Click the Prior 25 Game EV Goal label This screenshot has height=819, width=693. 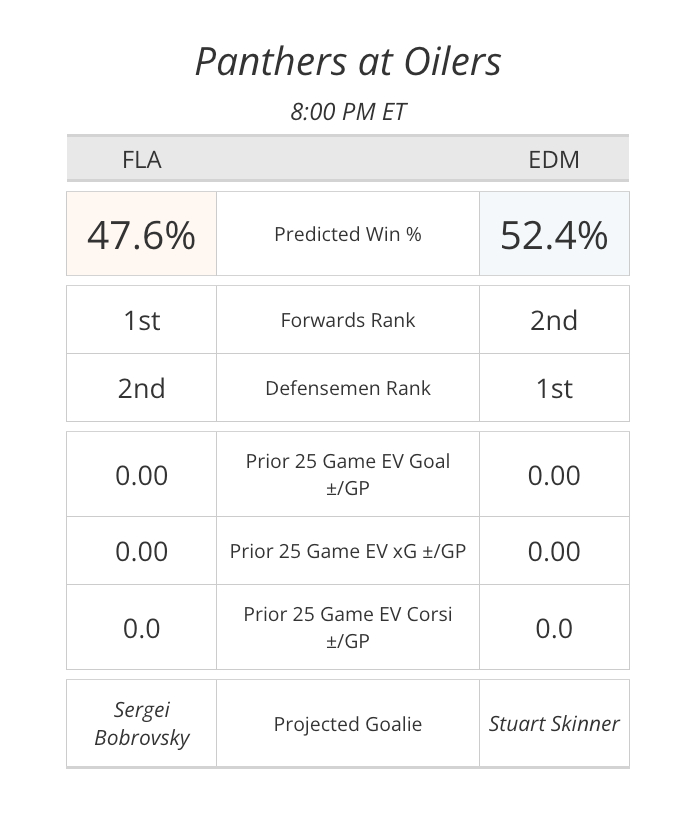coord(347,475)
